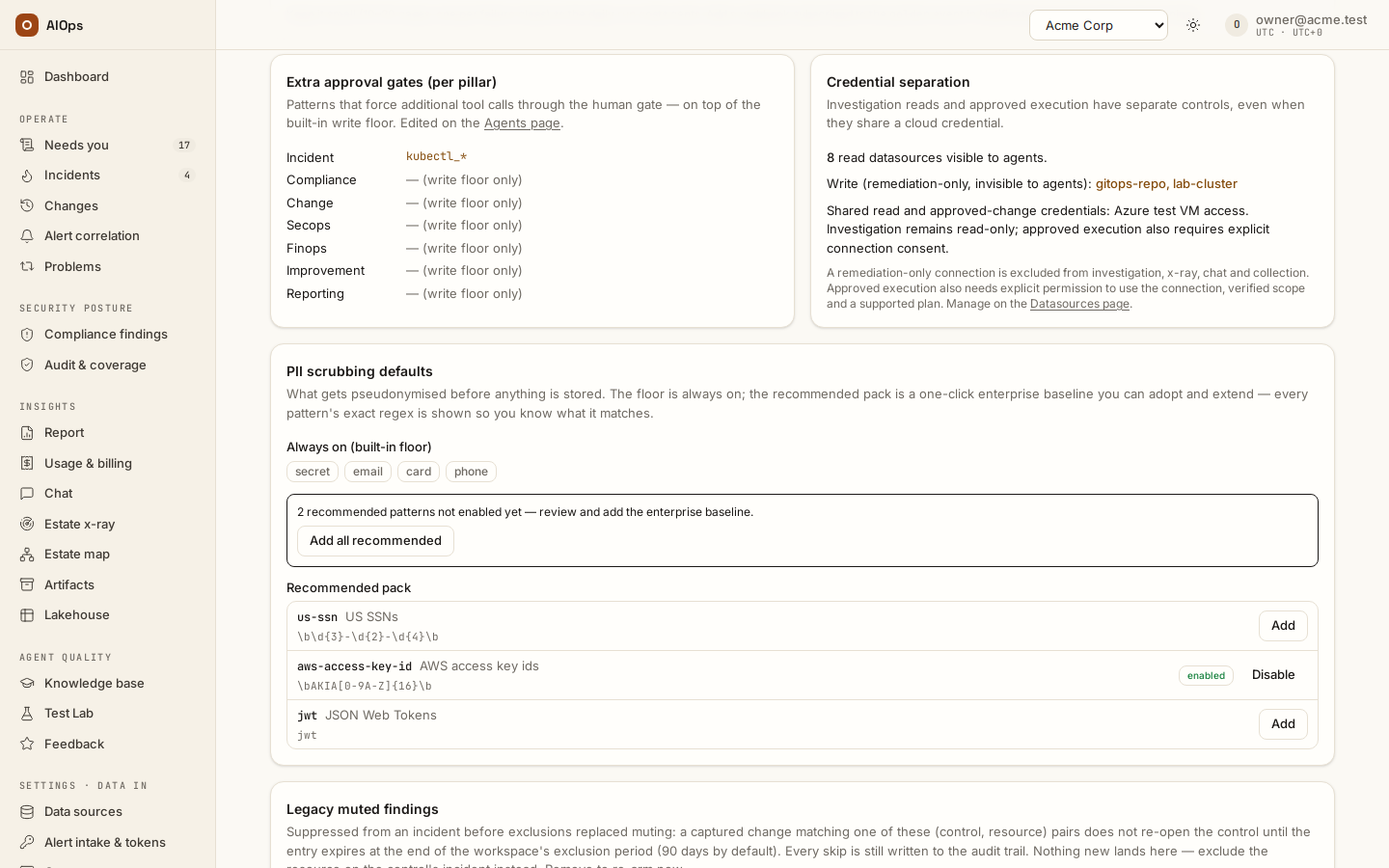Viewport: 1389px width, 868px height.
Task: Click the Usage & billing receipt icon
Action: click(x=27, y=464)
